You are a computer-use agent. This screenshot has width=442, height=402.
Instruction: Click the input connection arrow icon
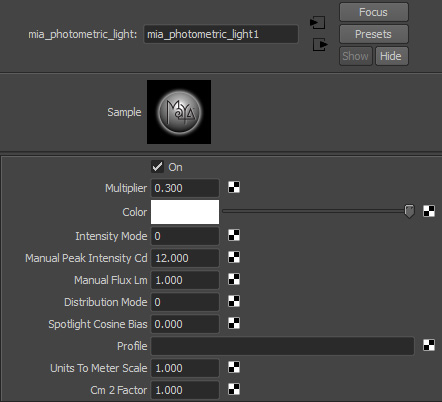tap(317, 23)
